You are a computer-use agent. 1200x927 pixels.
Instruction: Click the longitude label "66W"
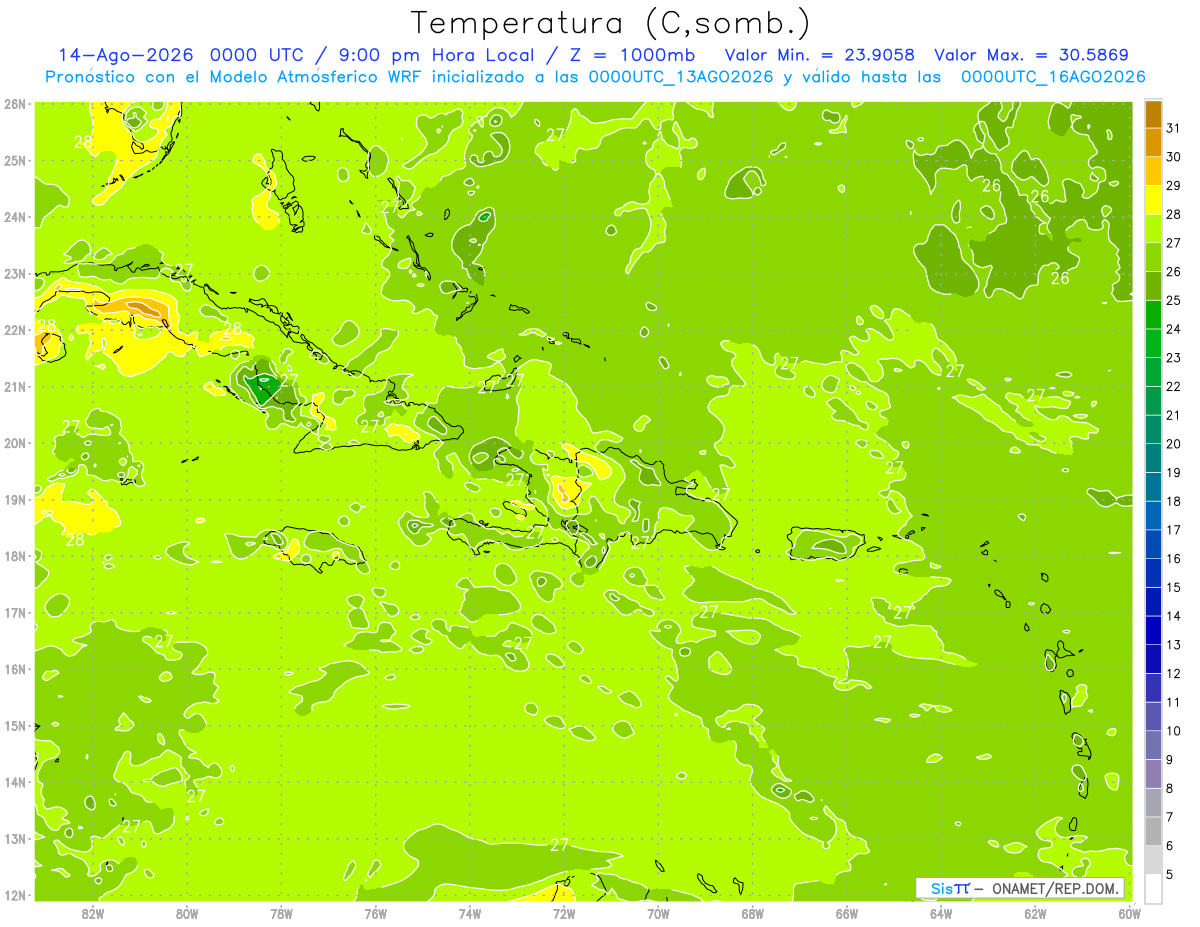(x=847, y=912)
